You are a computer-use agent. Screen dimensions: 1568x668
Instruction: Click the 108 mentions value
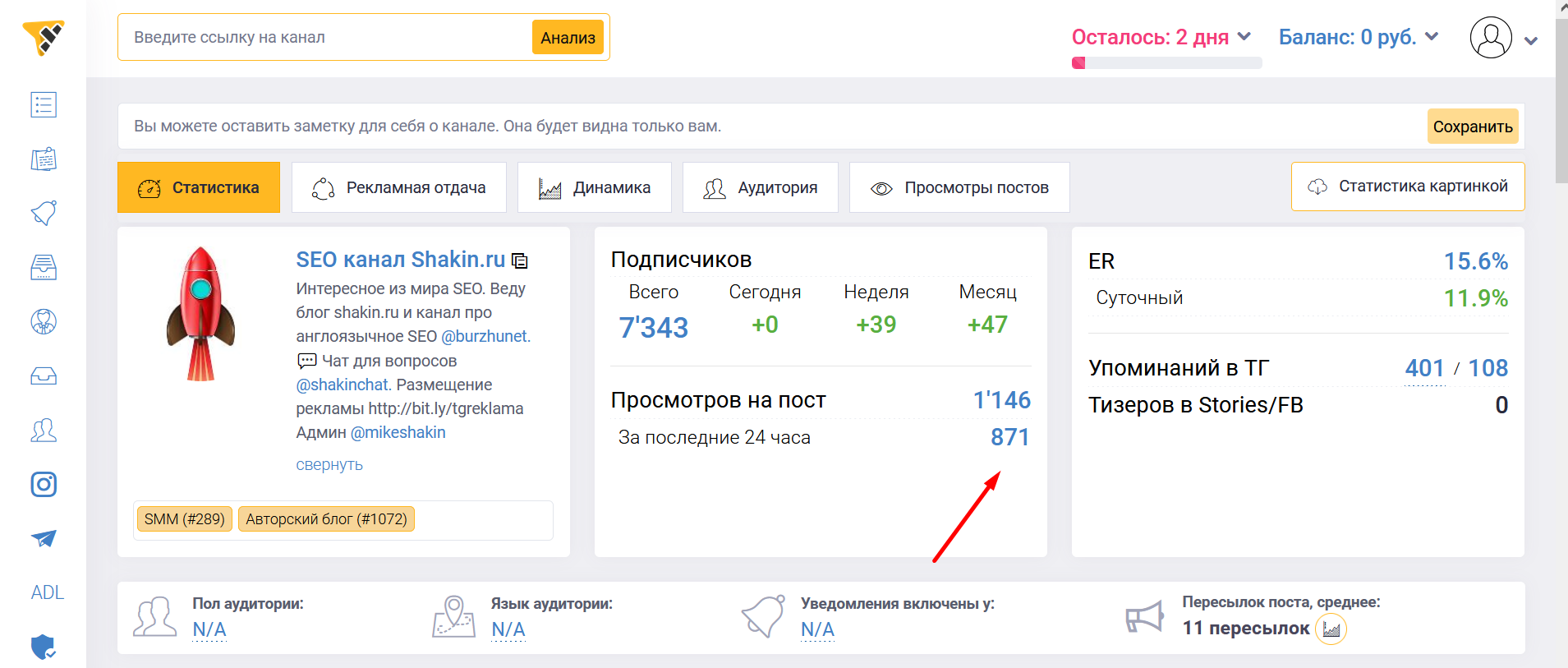pyautogui.click(x=1488, y=368)
